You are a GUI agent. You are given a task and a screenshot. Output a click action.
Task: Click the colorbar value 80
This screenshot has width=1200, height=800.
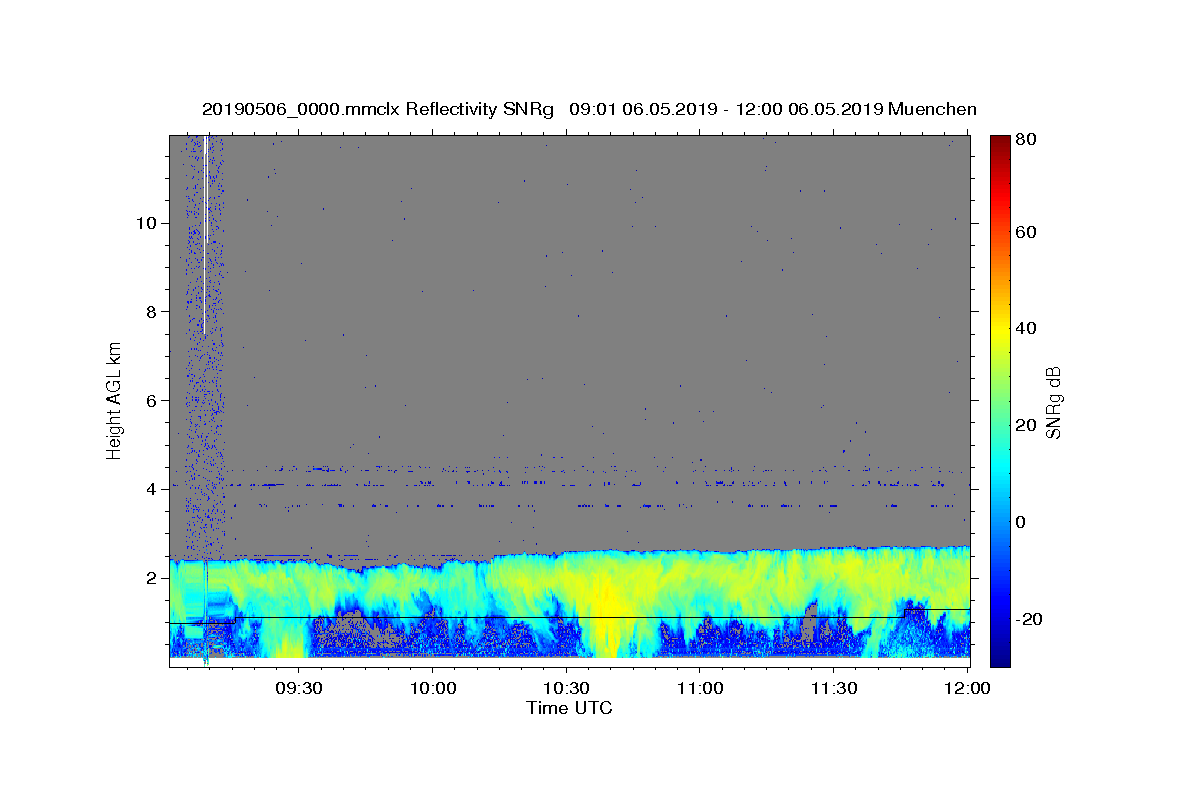(1027, 139)
